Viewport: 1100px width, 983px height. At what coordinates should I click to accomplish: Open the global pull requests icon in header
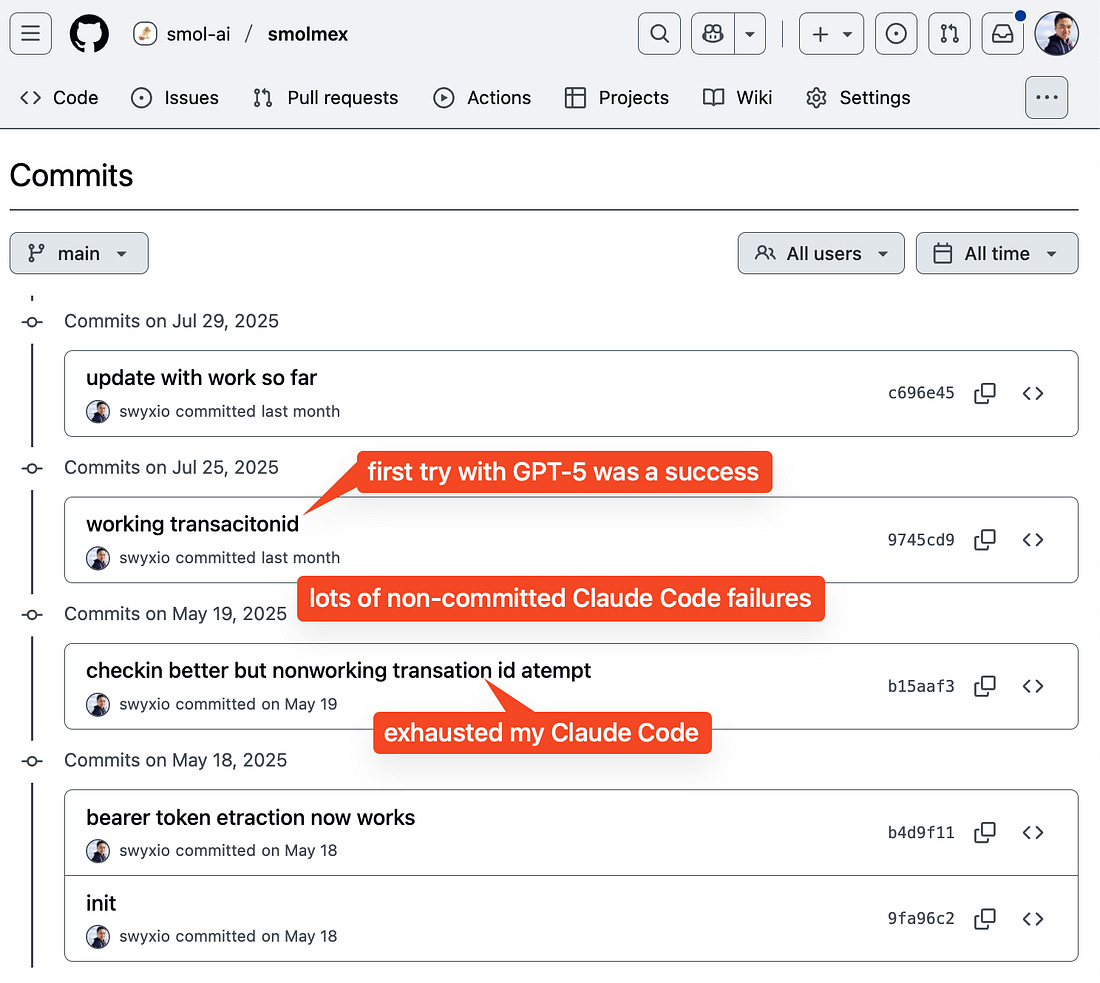pos(949,34)
